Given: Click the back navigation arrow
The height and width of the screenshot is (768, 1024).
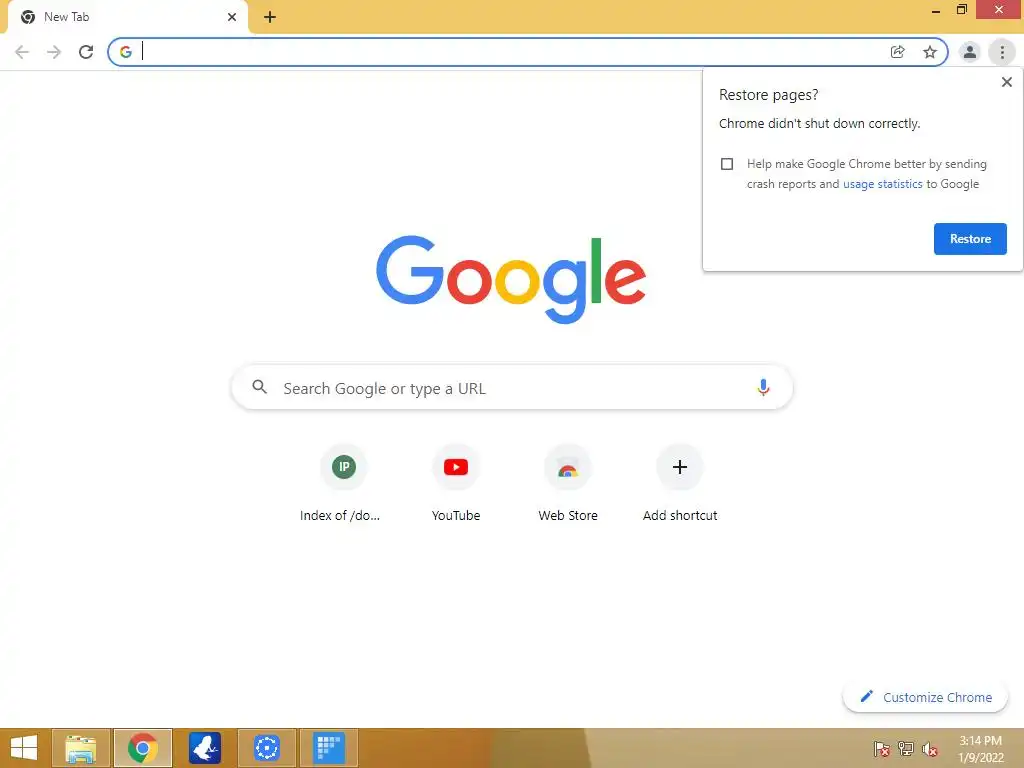Looking at the screenshot, I should 22,52.
